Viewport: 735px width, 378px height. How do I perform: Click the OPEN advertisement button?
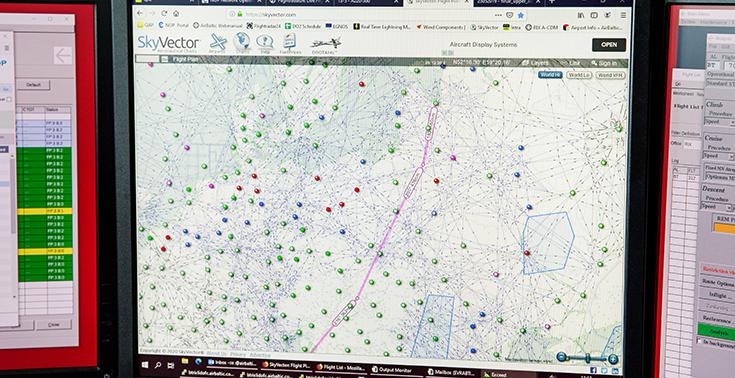pos(609,45)
